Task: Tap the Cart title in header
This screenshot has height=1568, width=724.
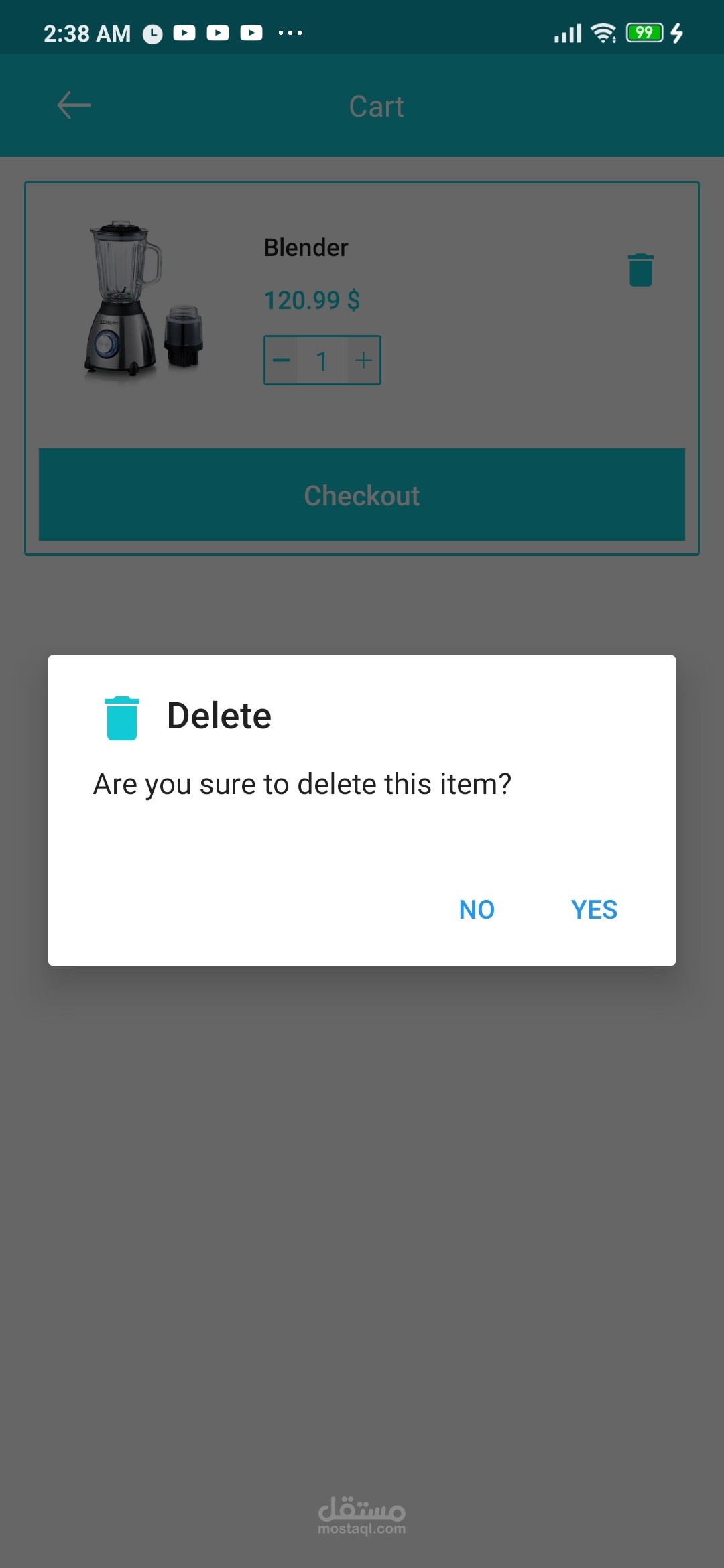Action: click(x=377, y=107)
